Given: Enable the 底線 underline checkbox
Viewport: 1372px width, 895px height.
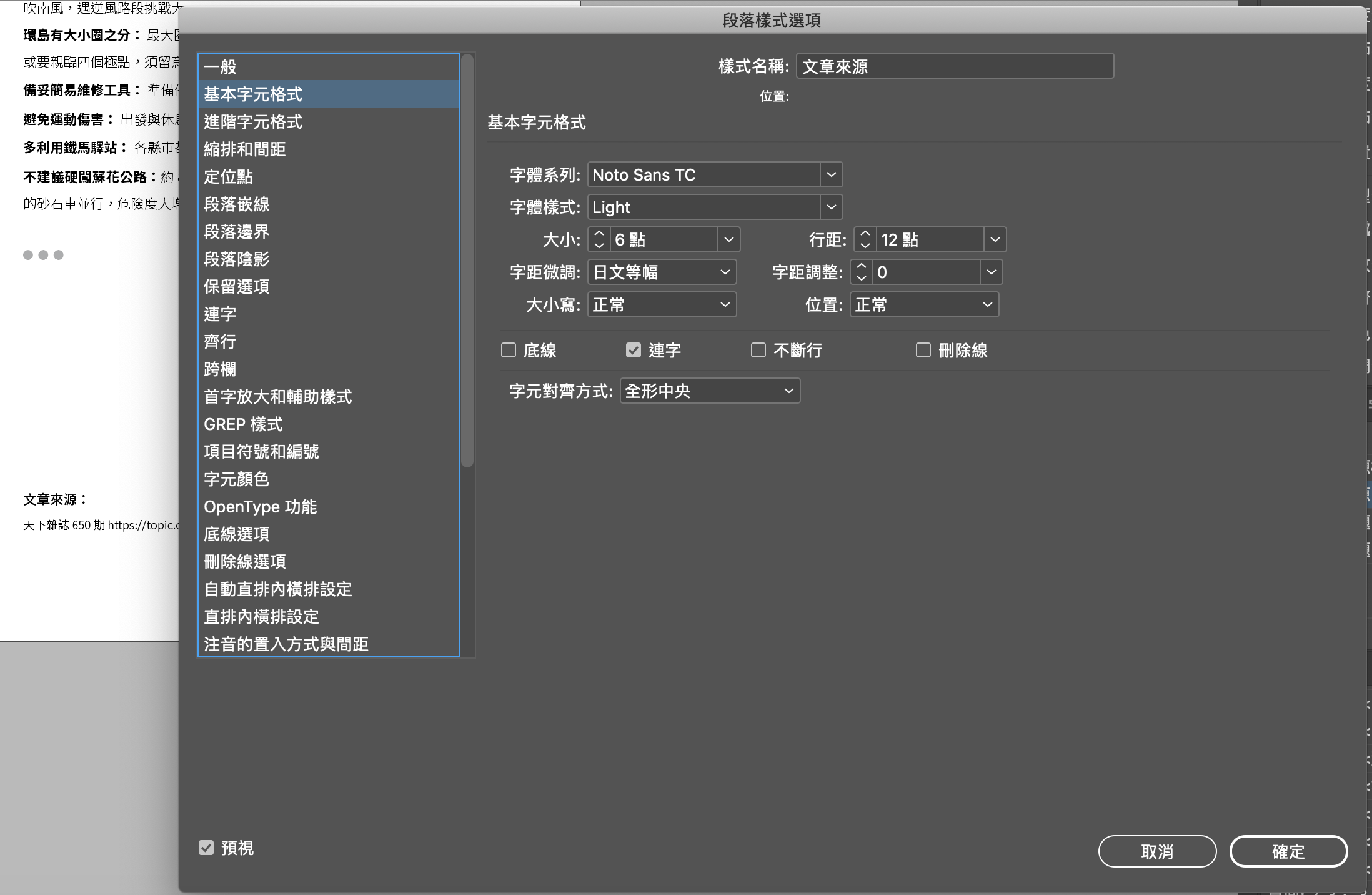Looking at the screenshot, I should [x=509, y=350].
